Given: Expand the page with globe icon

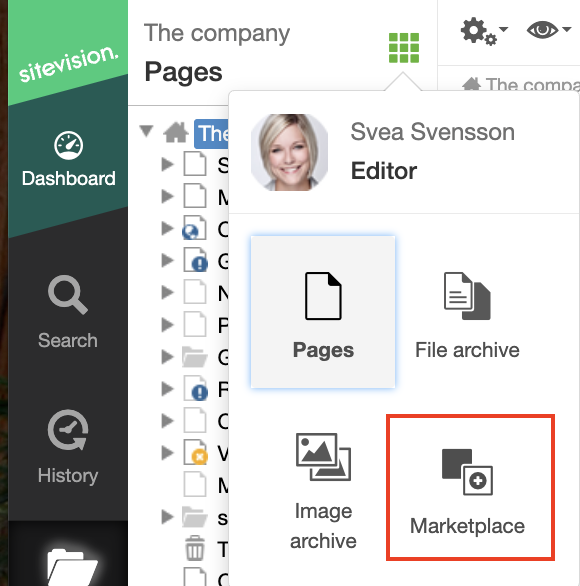Looking at the screenshot, I should click(167, 228).
